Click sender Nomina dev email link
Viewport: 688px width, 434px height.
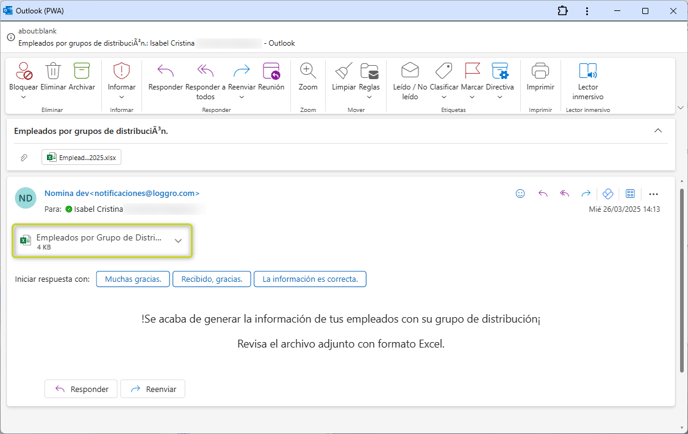click(x=122, y=193)
